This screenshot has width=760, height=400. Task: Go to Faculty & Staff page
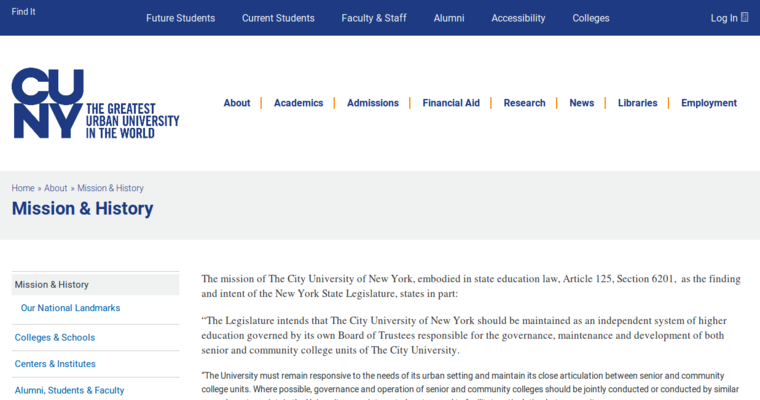374,18
